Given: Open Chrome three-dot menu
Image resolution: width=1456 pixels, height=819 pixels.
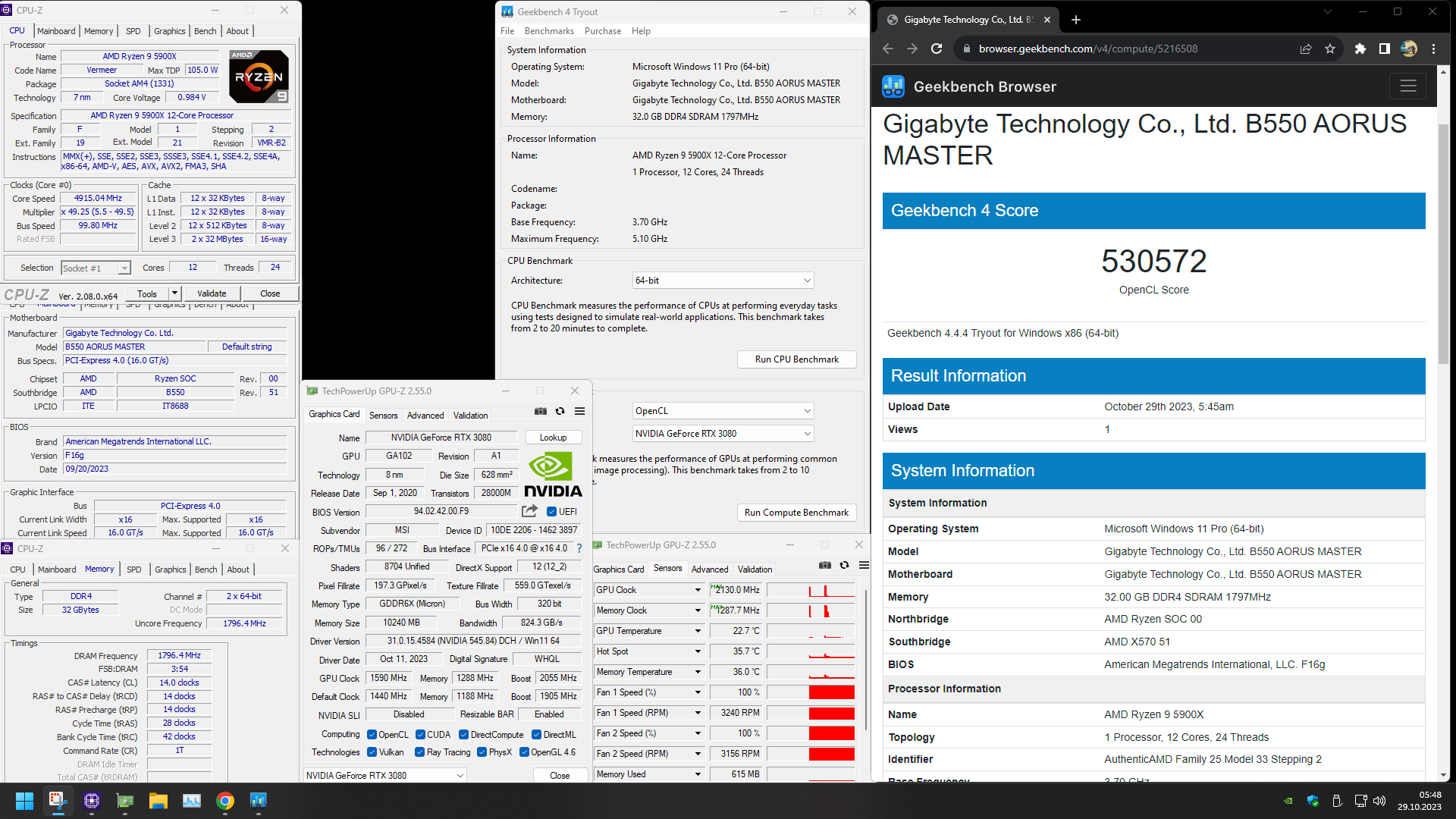Looking at the screenshot, I should [1433, 49].
